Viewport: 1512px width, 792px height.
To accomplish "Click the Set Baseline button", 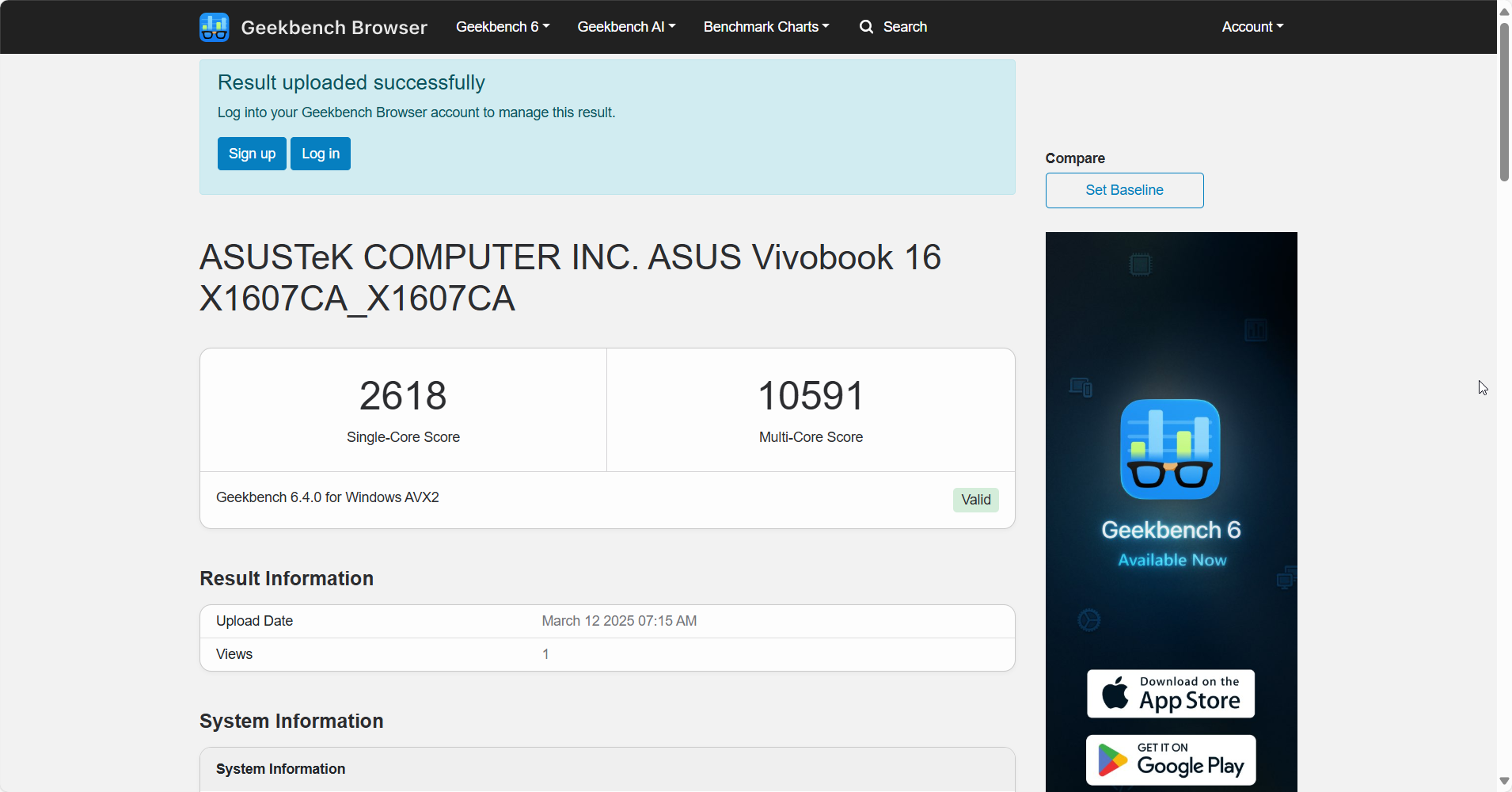I will pyautogui.click(x=1124, y=190).
